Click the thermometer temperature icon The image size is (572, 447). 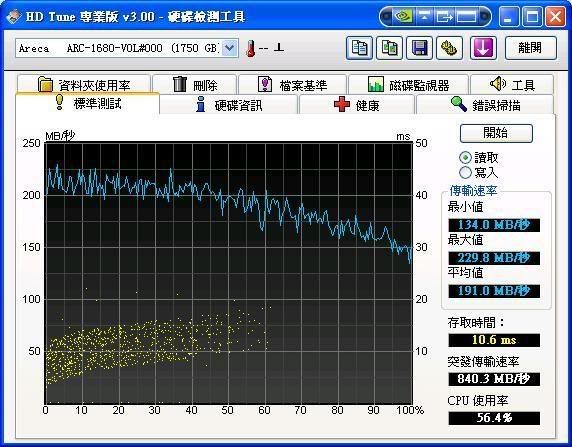coord(250,49)
